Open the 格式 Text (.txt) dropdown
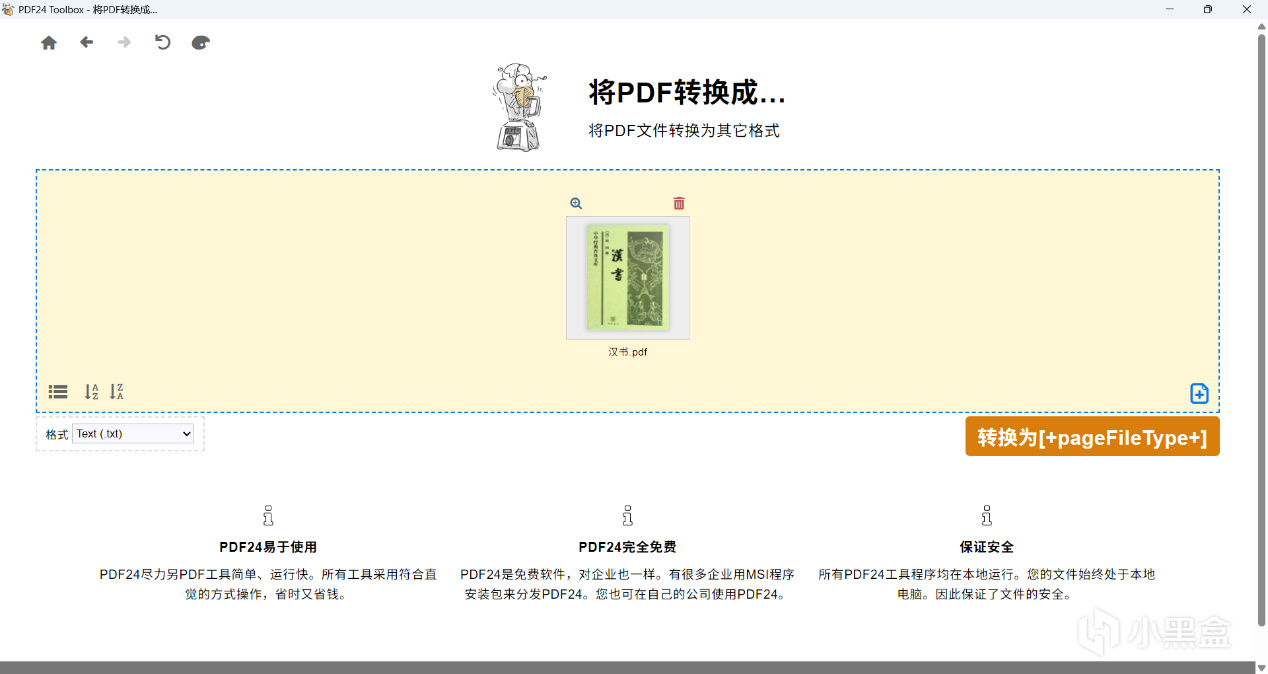Screen dimensions: 1268x674 133,434
